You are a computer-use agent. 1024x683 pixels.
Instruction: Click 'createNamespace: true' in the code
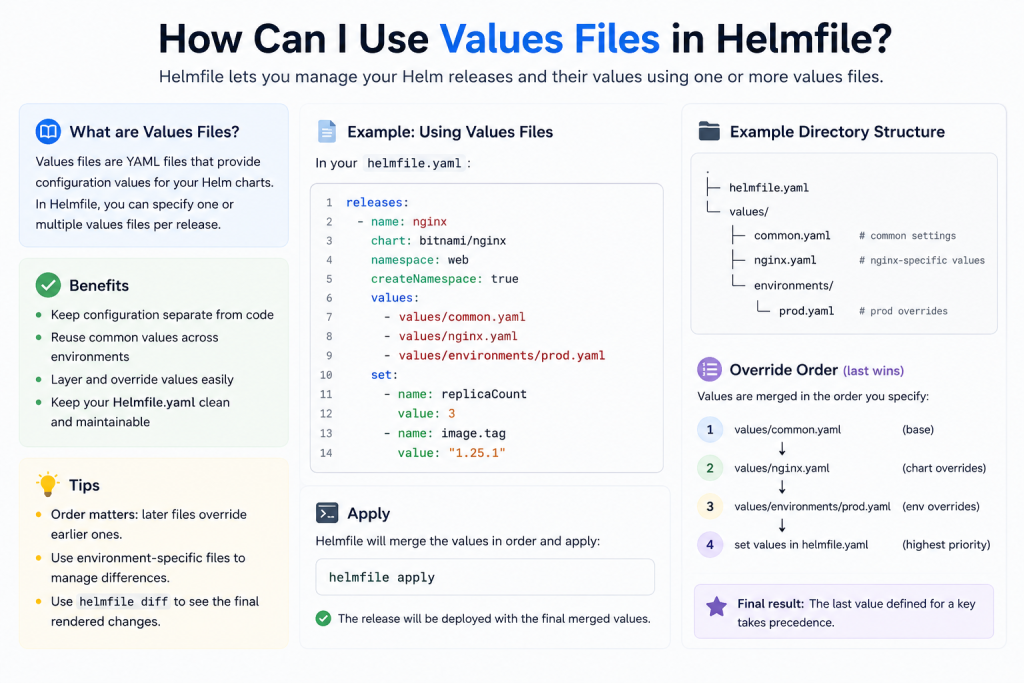pyautogui.click(x=445, y=279)
